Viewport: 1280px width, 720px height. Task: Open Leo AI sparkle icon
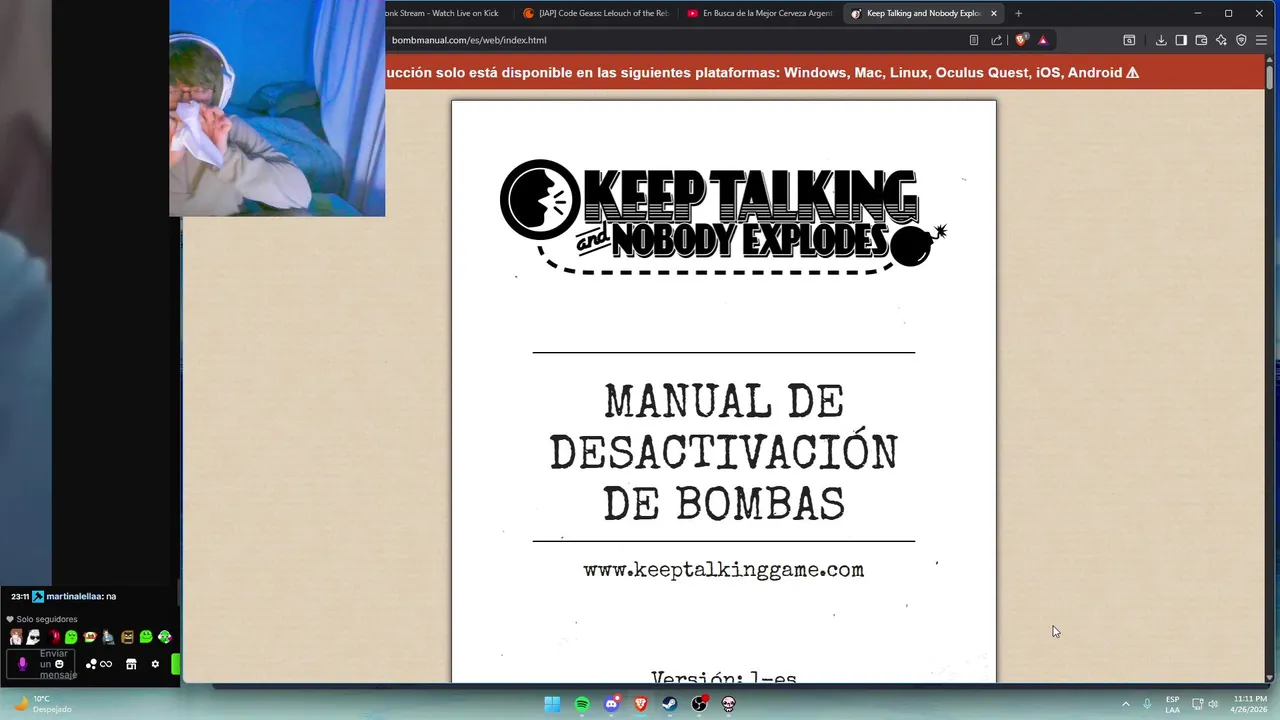coord(1221,40)
